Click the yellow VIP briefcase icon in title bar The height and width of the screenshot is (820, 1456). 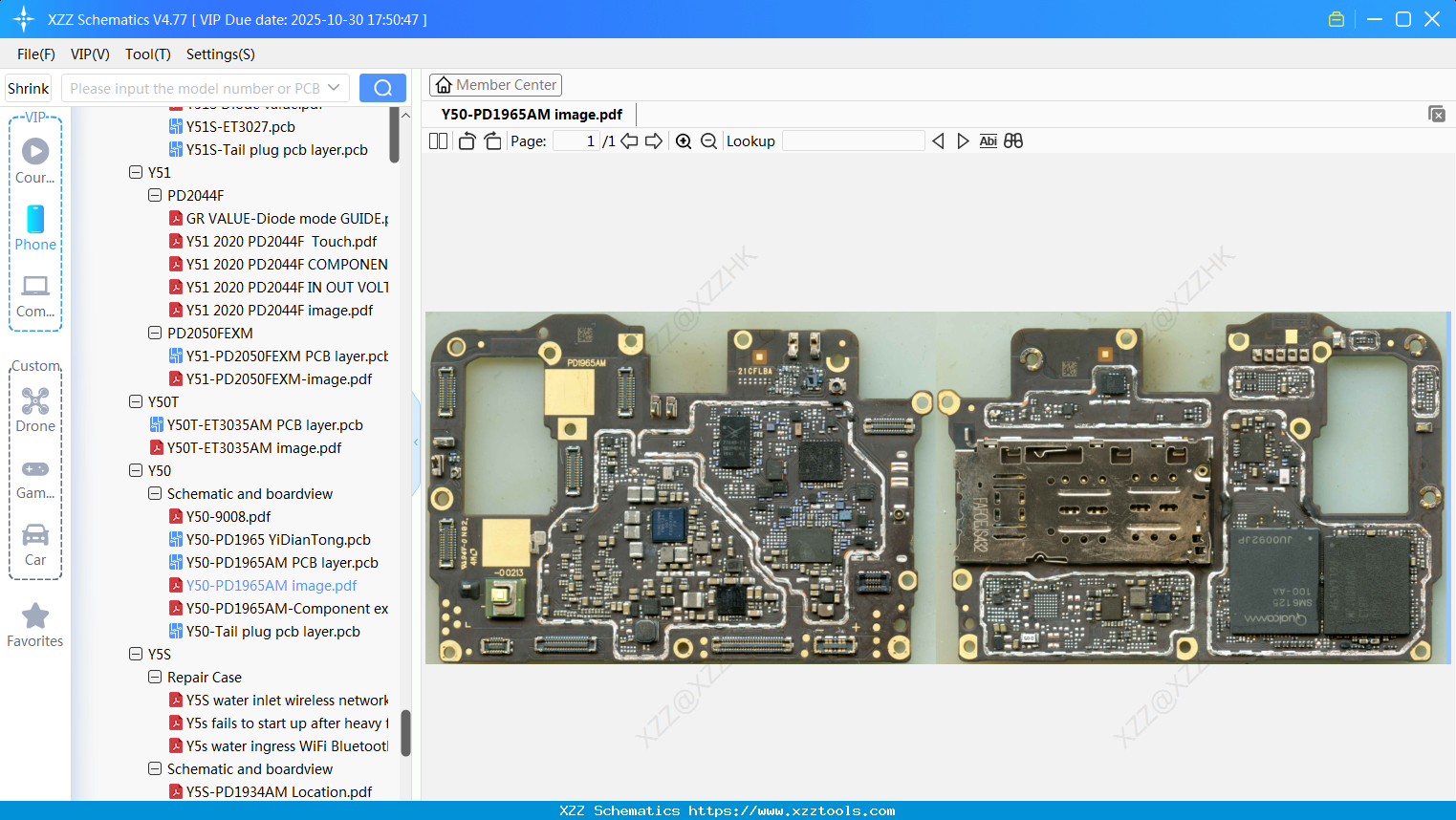click(x=1336, y=19)
